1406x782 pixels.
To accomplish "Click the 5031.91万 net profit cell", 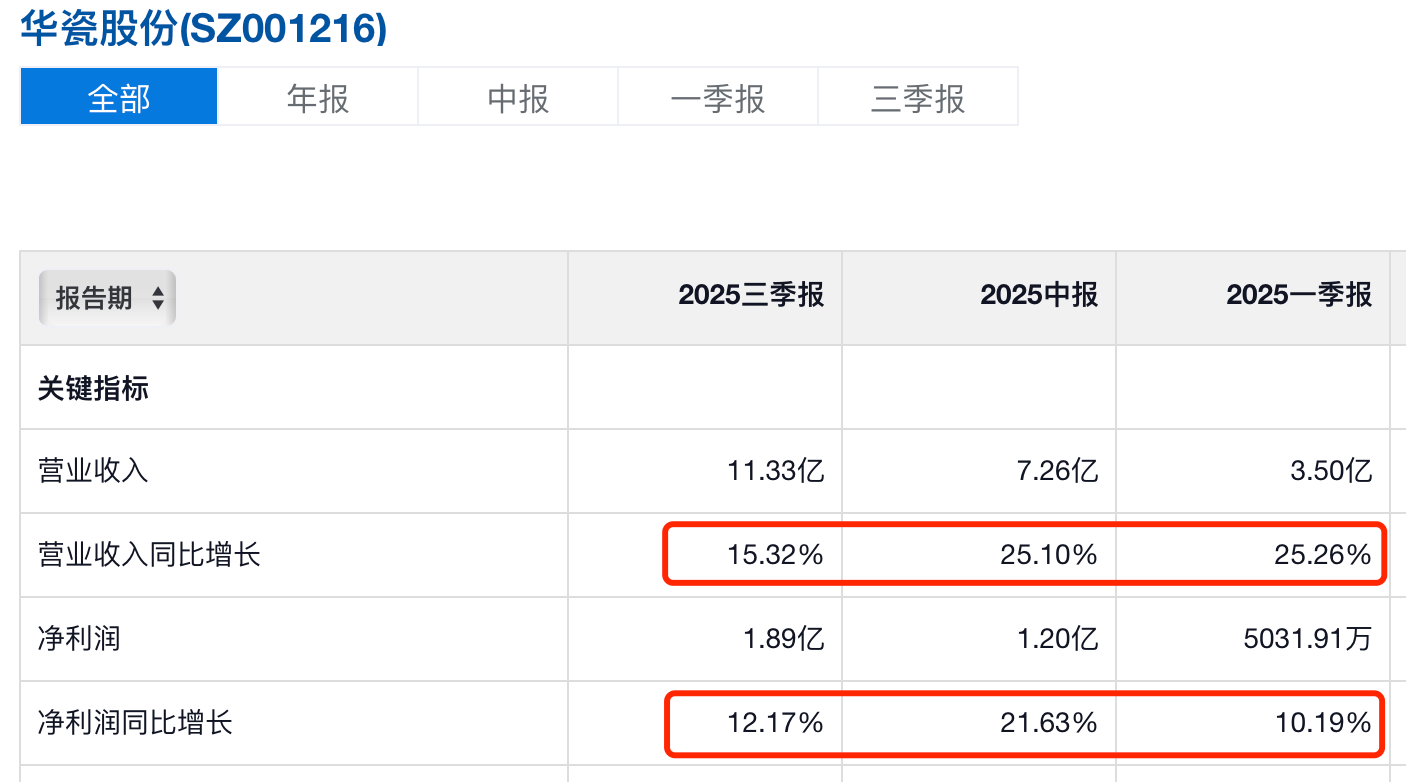I will coord(1307,638).
